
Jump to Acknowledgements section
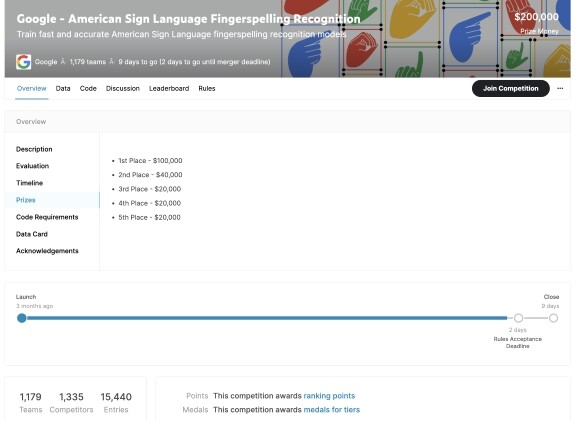[x=47, y=251]
